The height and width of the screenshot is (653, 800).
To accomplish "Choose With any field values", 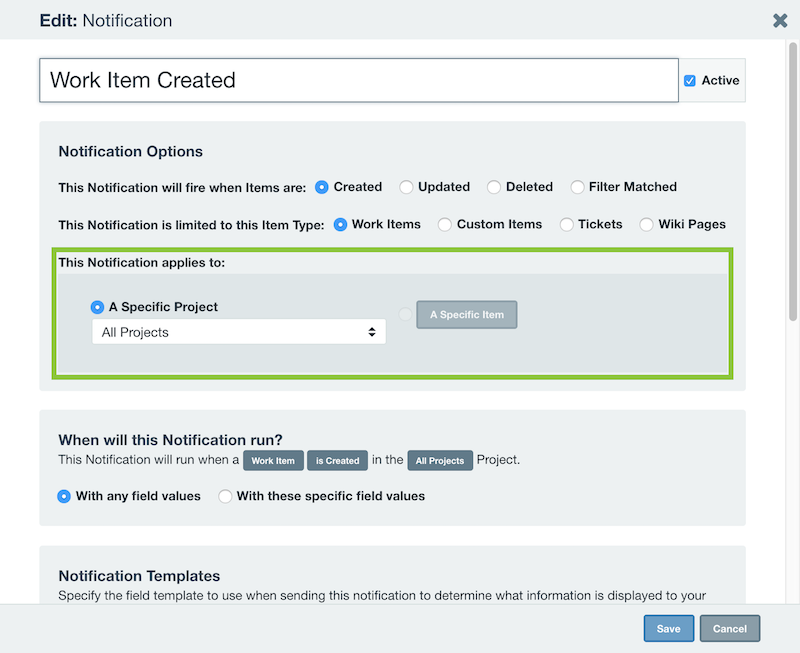I will (64, 496).
